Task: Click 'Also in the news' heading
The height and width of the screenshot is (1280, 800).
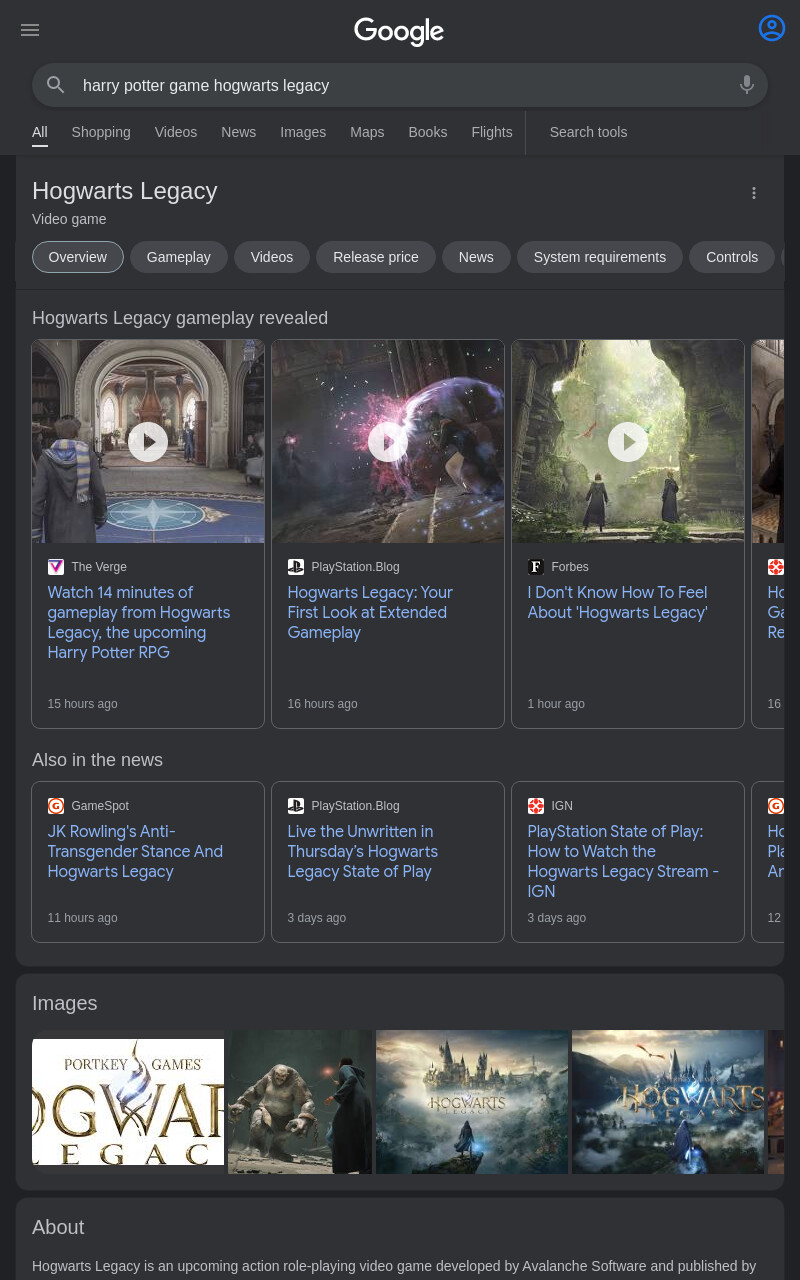Action: click(x=97, y=760)
